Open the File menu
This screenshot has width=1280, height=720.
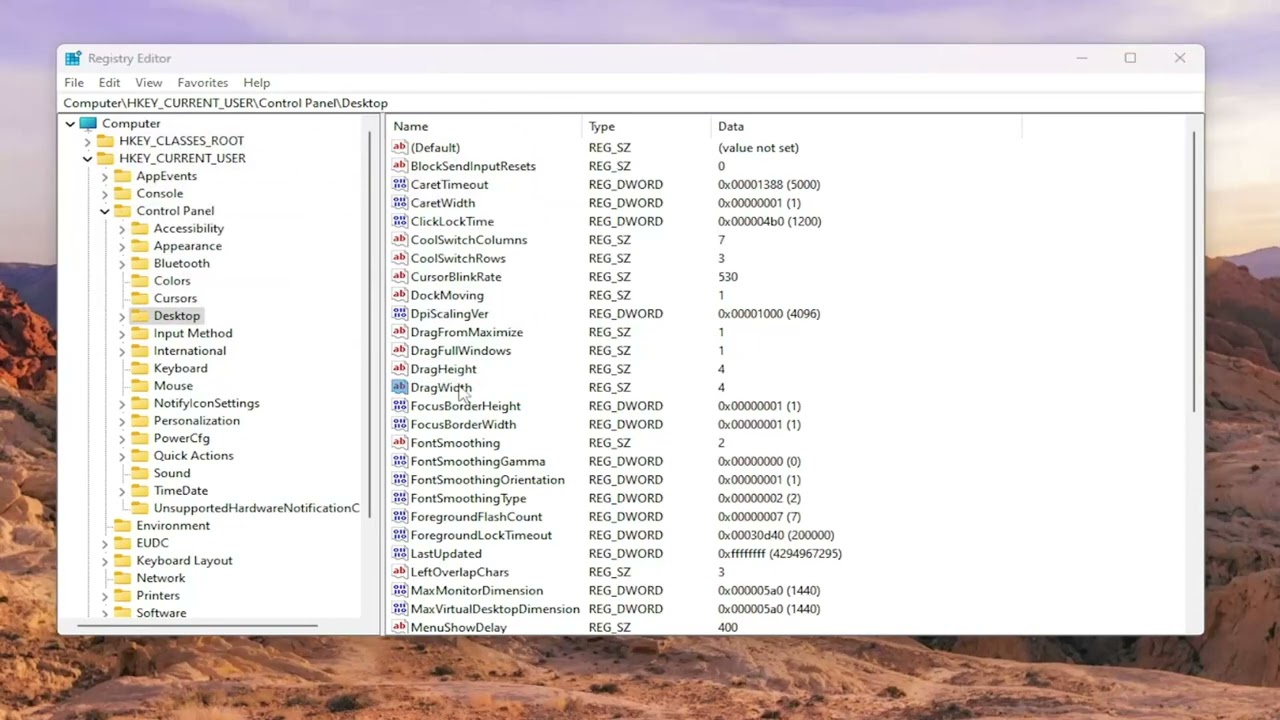tap(74, 83)
